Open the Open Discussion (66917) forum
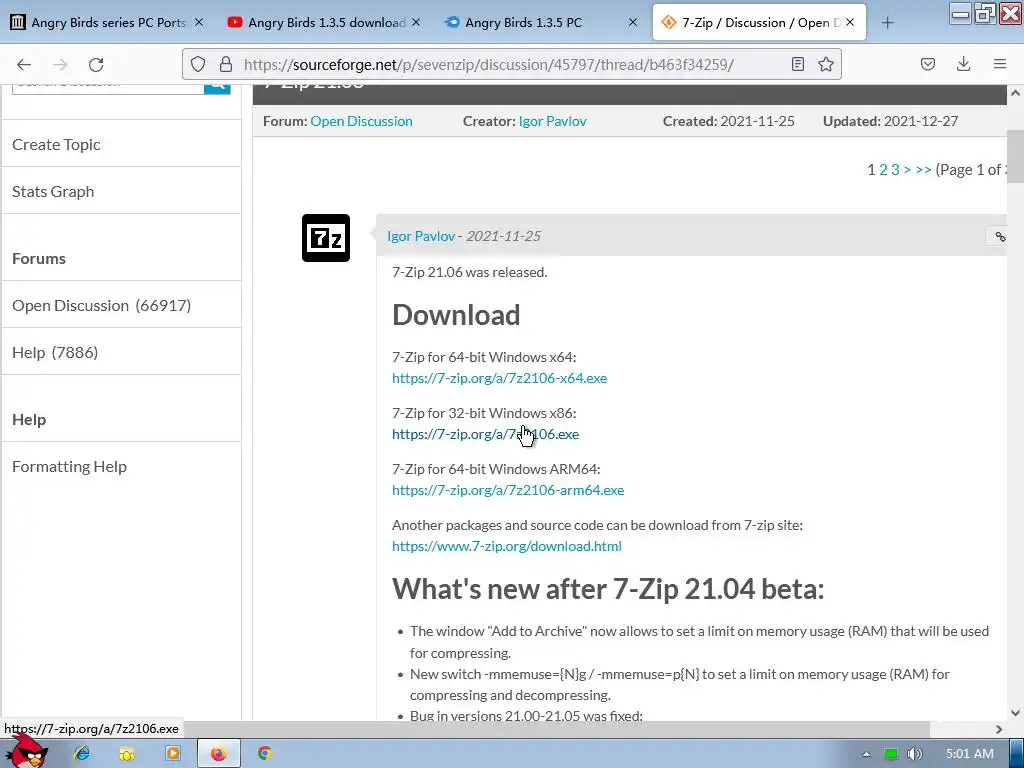The height and width of the screenshot is (768, 1024). pyautogui.click(x=101, y=305)
